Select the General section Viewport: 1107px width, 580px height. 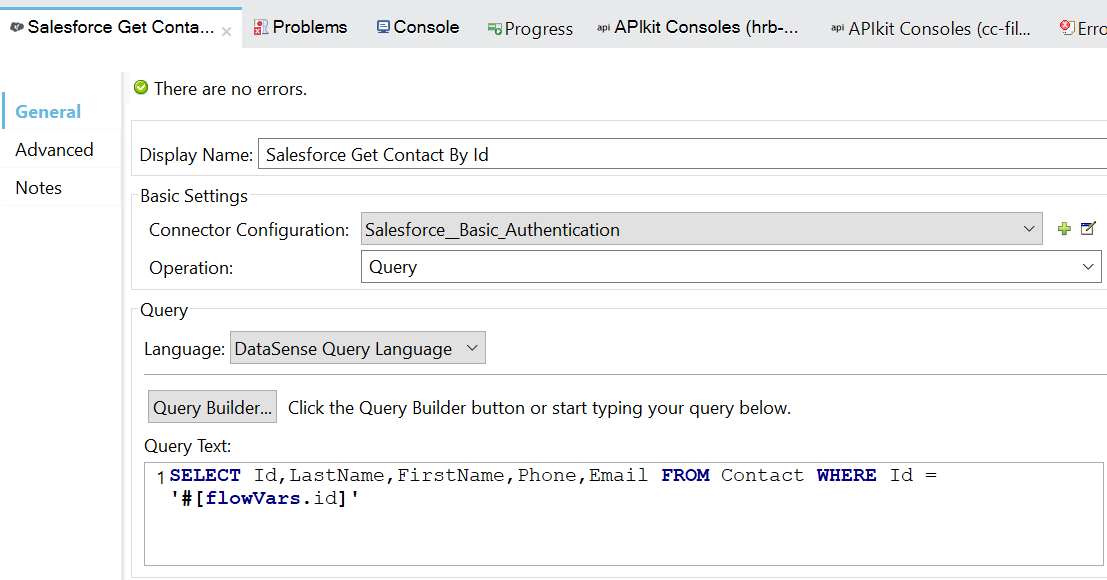tap(48, 112)
